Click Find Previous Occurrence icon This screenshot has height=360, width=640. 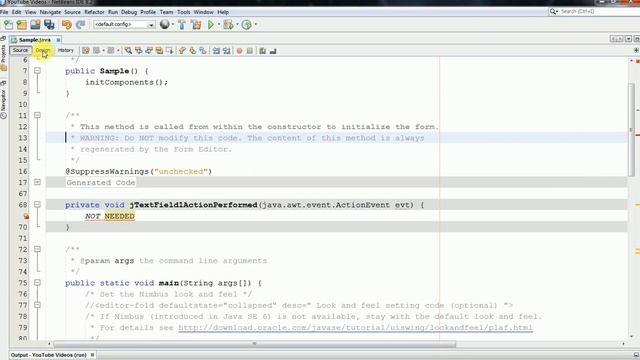139,51
